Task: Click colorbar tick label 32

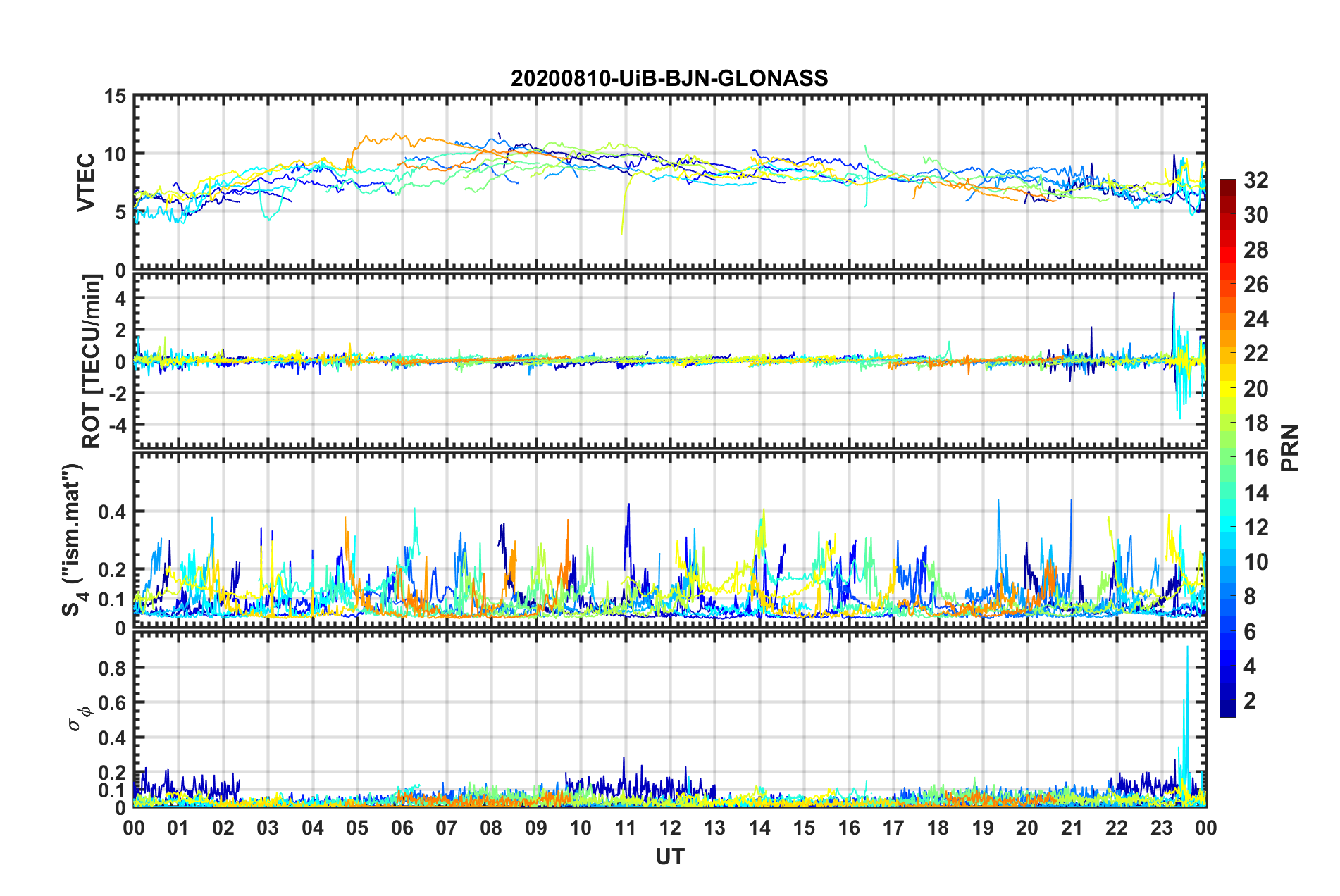Action: (1255, 180)
